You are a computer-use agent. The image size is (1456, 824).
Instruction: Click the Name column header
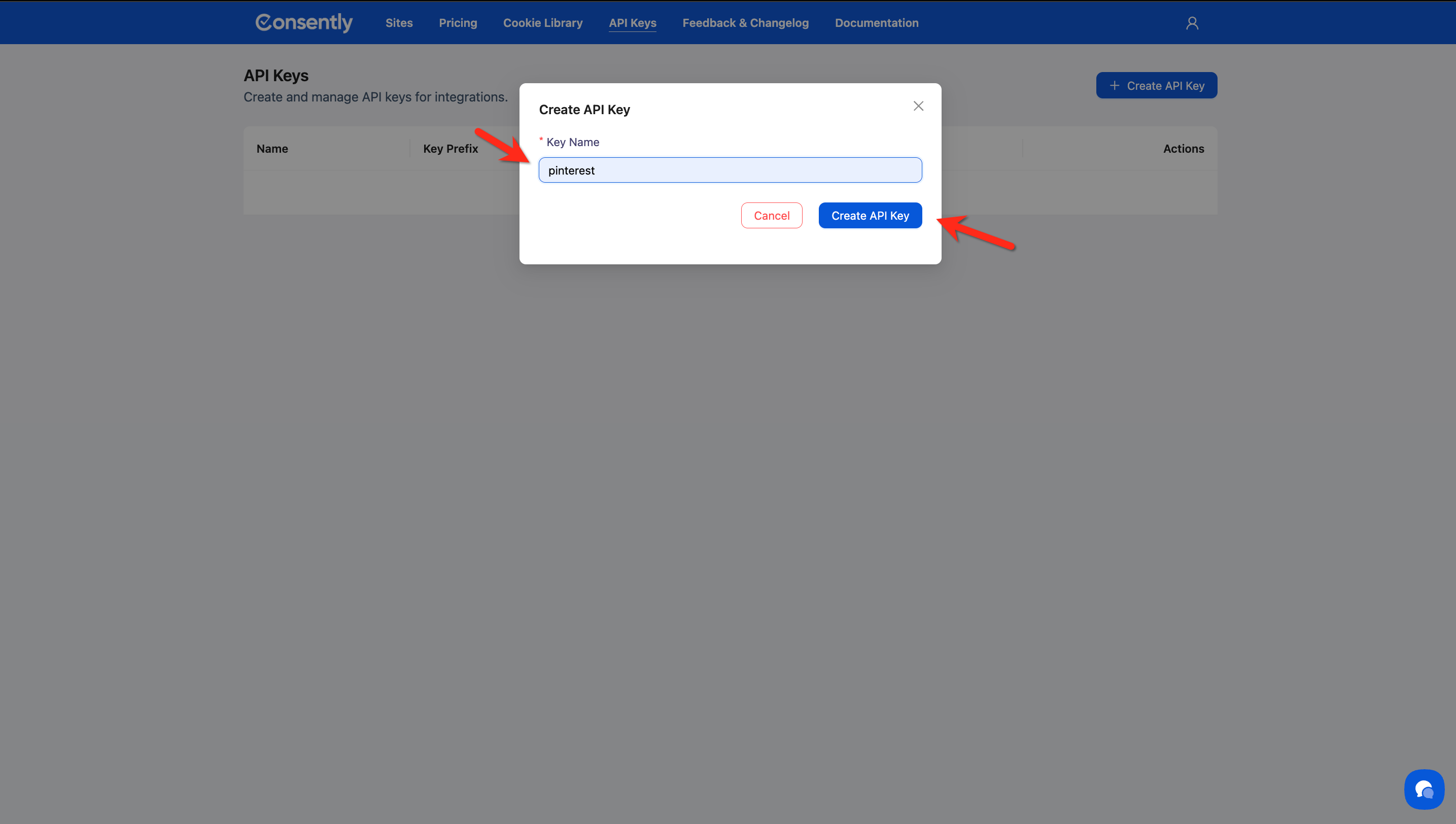[272, 148]
